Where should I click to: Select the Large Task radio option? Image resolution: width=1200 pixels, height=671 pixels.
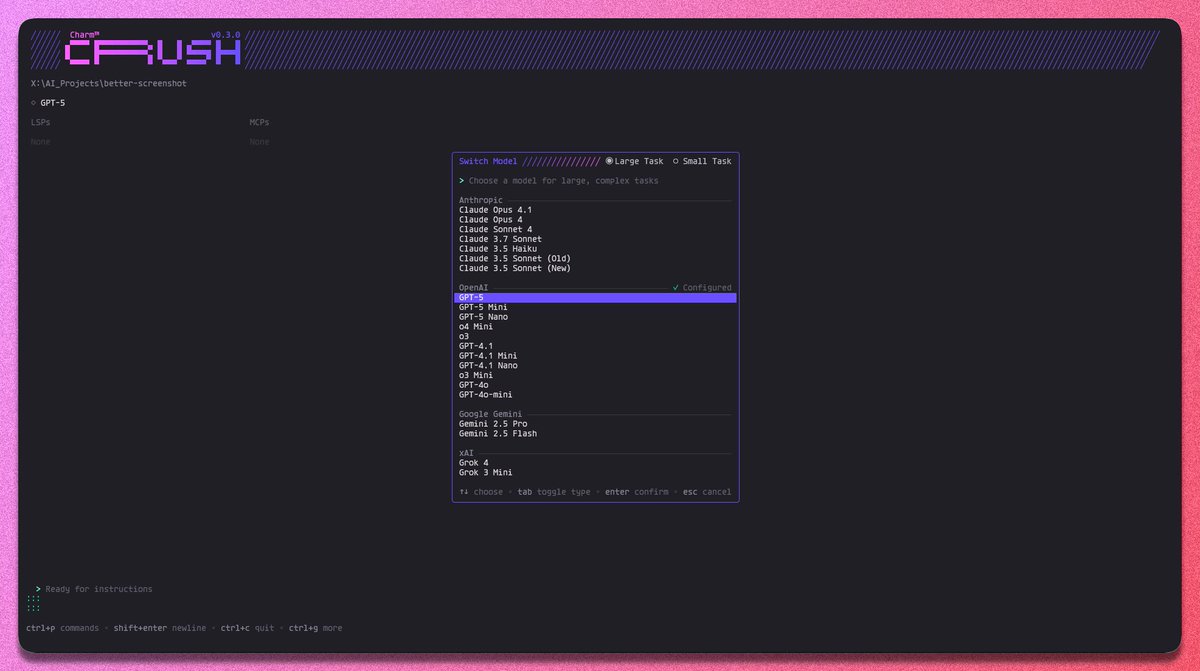pos(634,161)
